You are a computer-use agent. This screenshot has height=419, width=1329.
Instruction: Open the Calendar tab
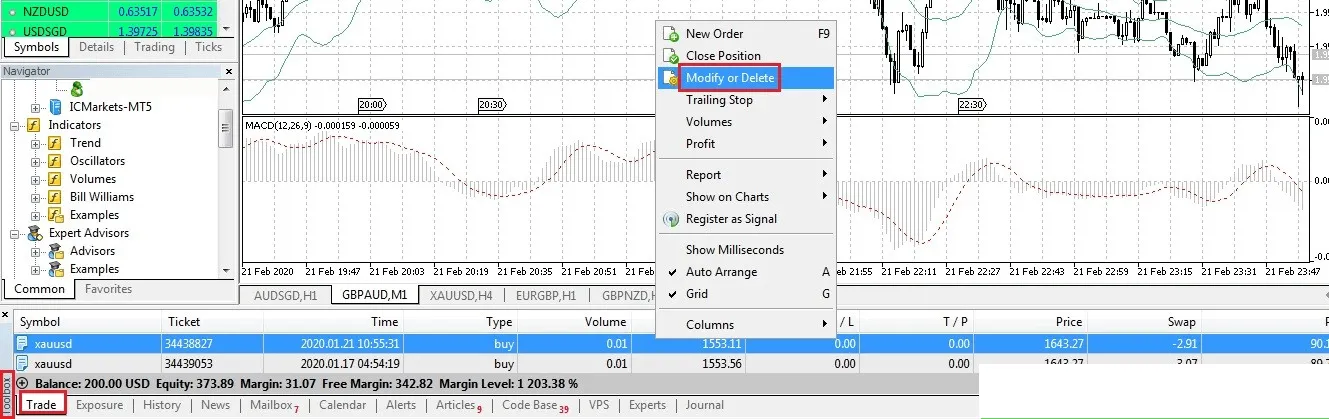click(x=342, y=405)
